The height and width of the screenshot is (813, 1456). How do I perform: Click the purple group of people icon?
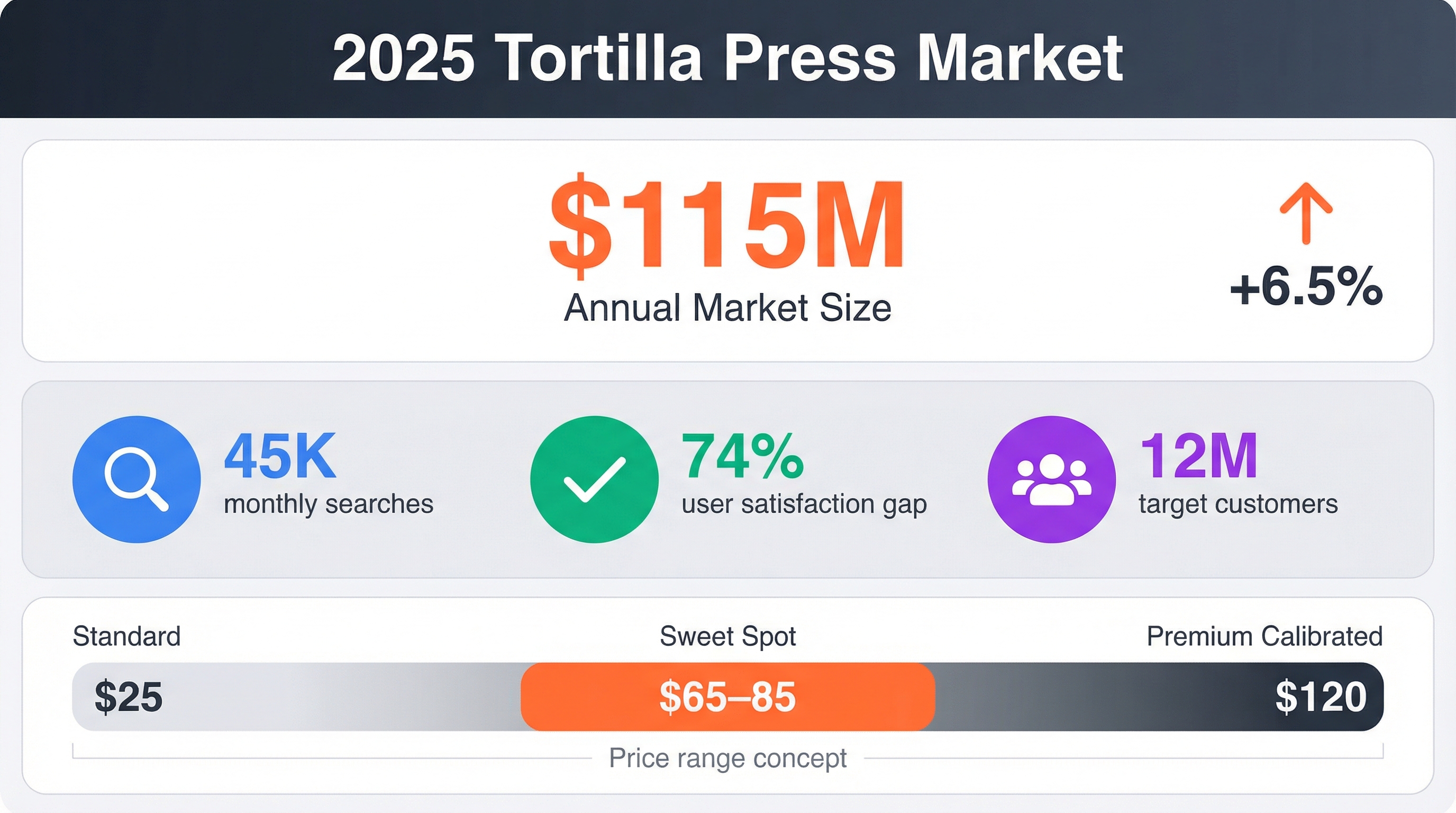pos(1051,479)
